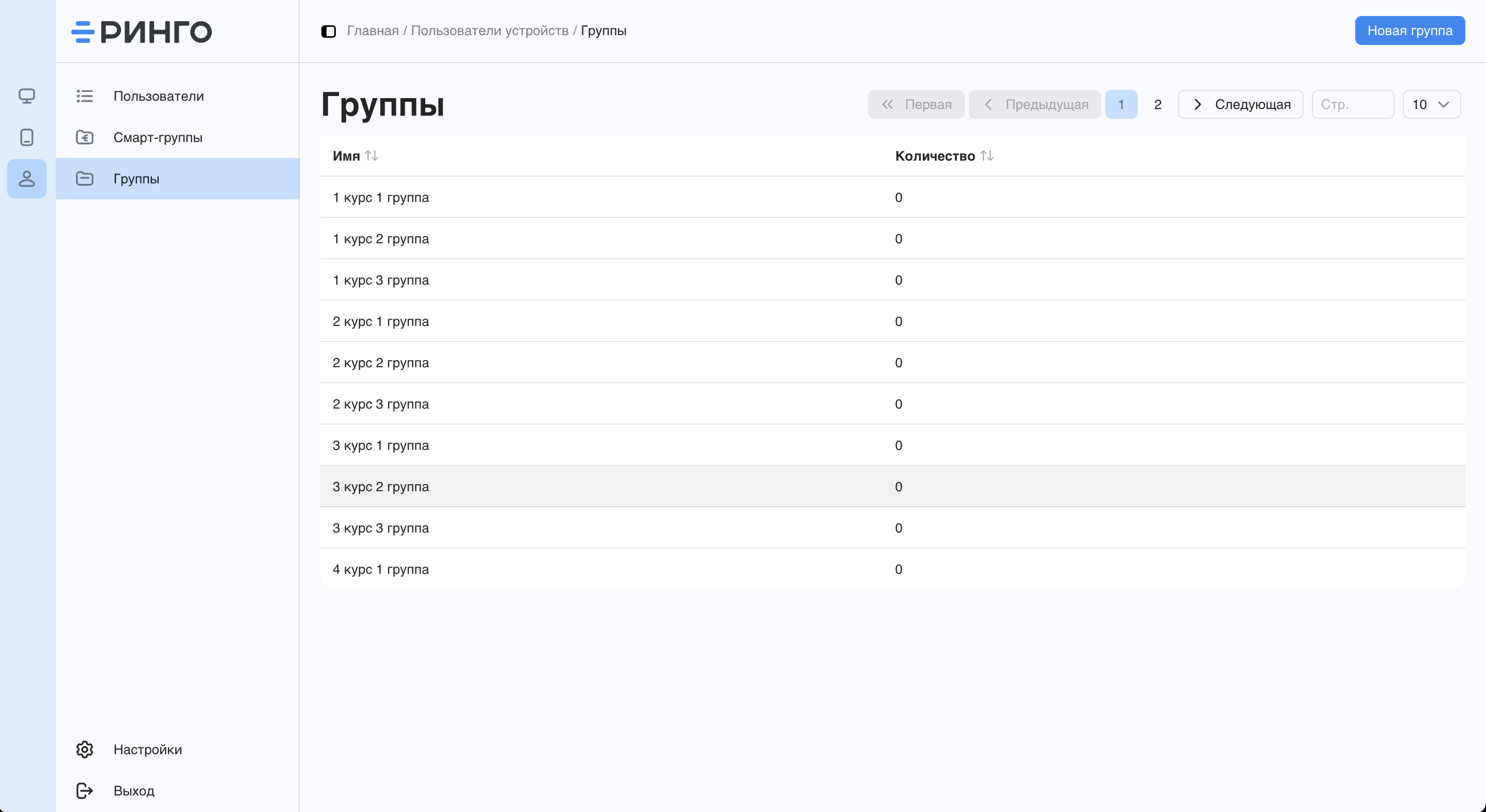
Task: Click Выход logout item
Action: click(133, 791)
